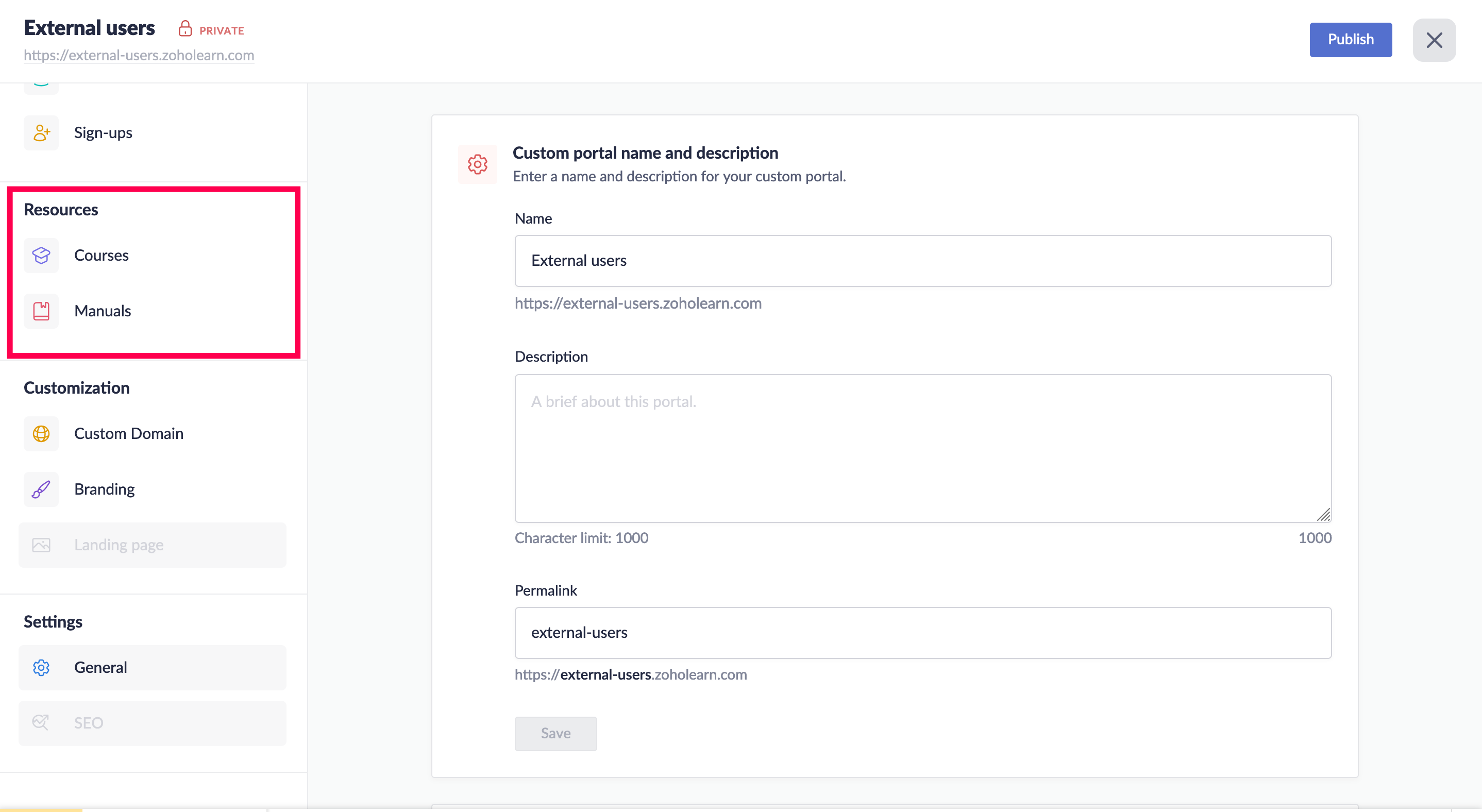Click the red gear icon beside portal heading

[477, 164]
